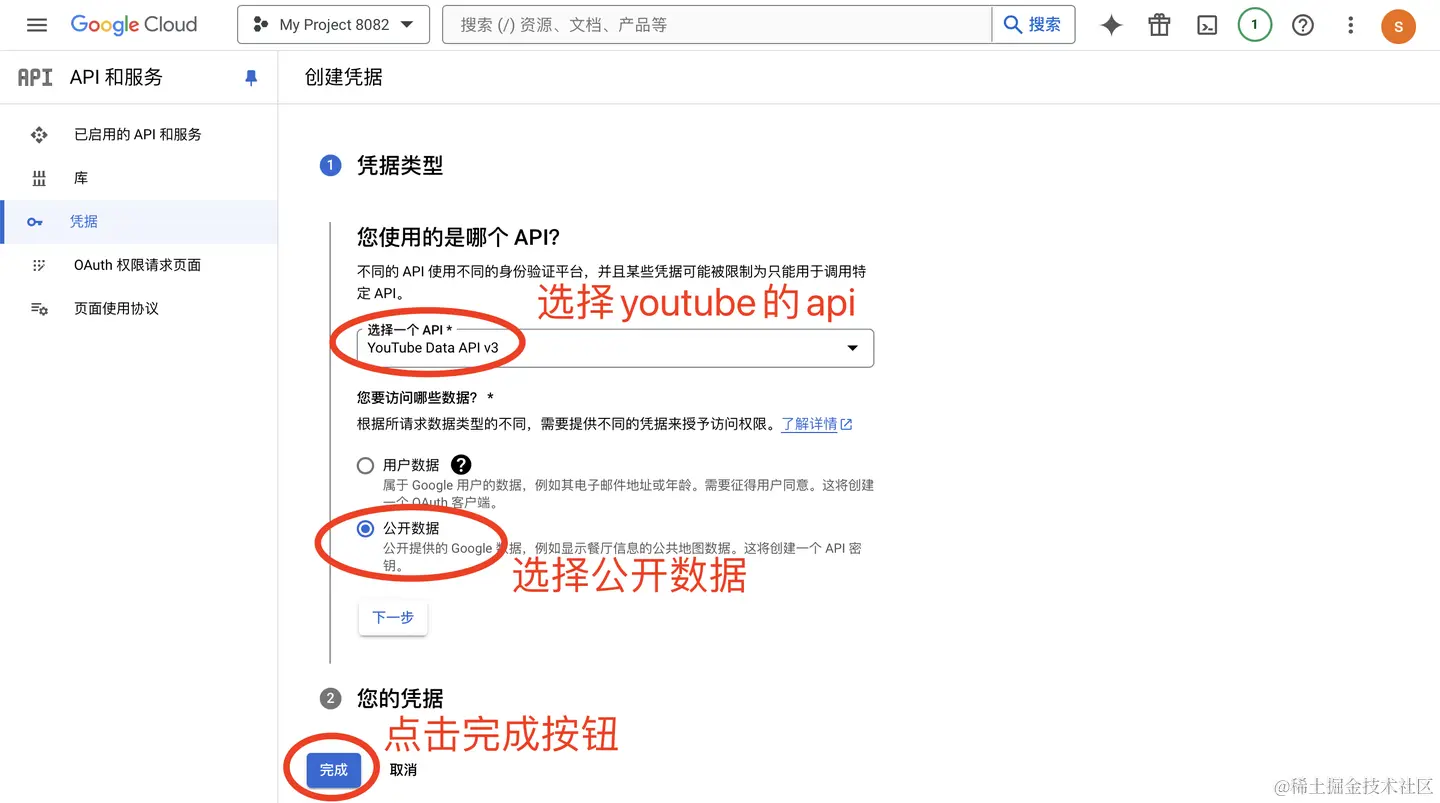Open the notifications badge showing 1
The image size is (1440, 803).
point(1255,25)
